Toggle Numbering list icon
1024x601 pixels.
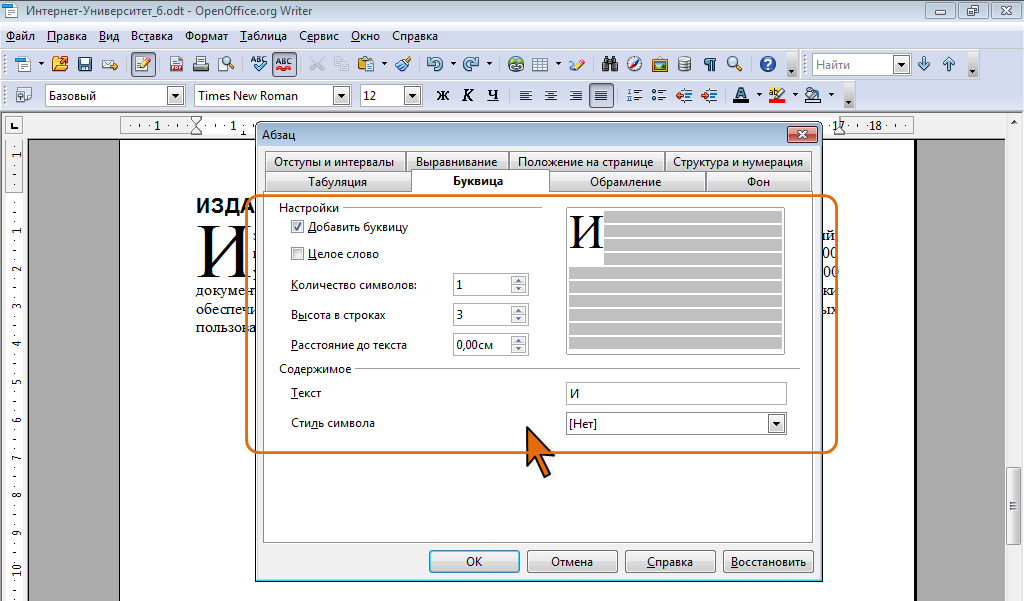(634, 95)
